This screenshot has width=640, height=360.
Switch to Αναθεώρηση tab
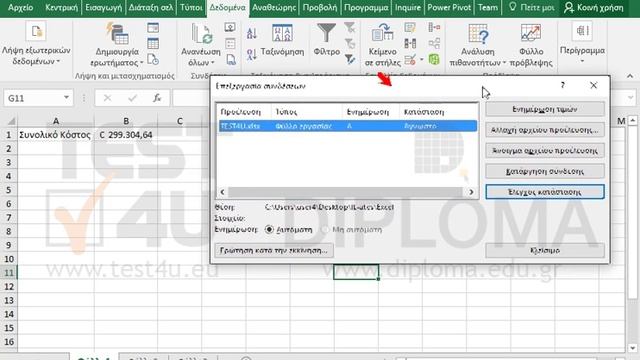274,7
